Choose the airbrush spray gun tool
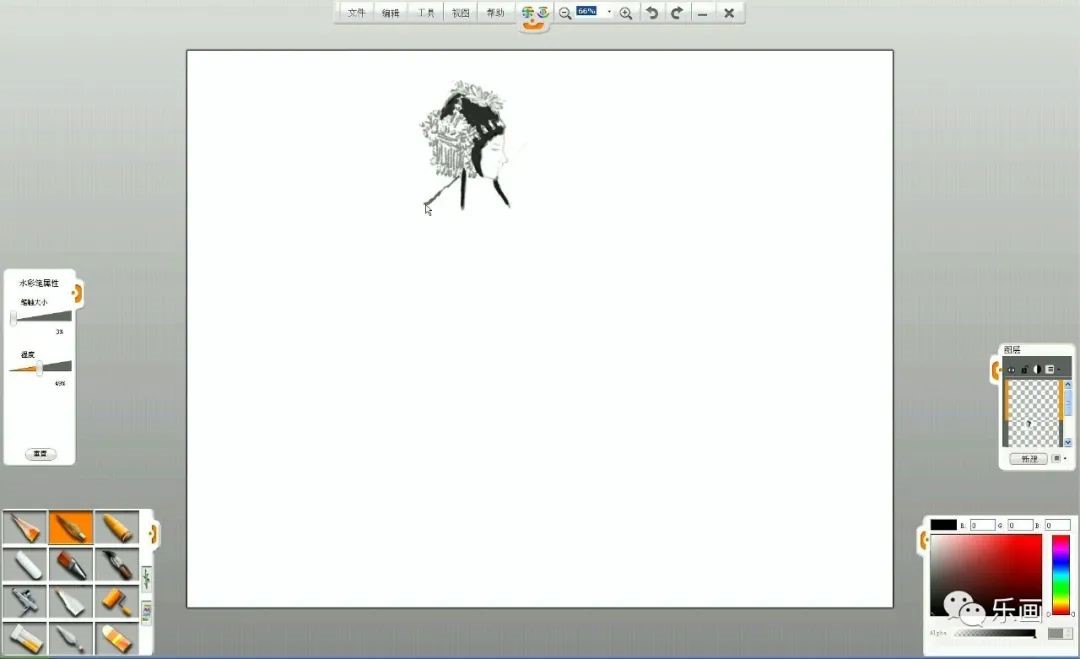 click(25, 601)
